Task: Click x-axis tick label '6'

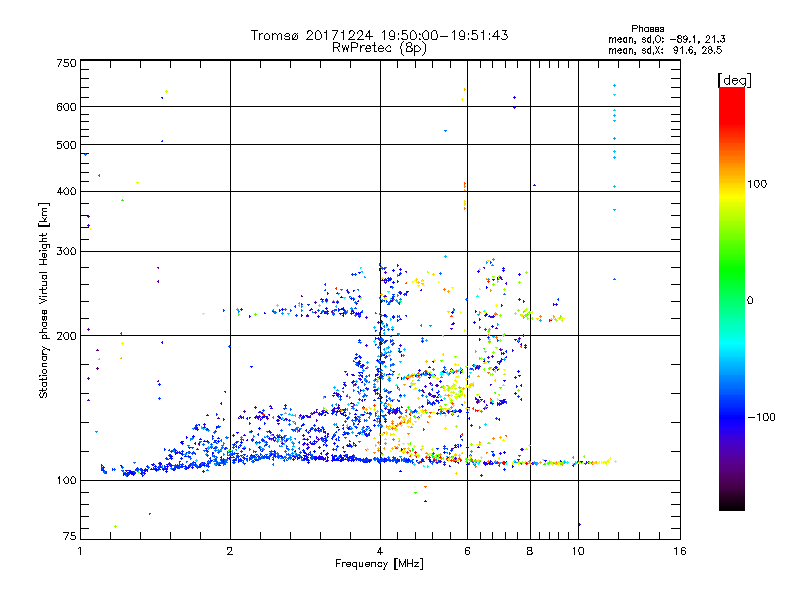Action: (467, 551)
